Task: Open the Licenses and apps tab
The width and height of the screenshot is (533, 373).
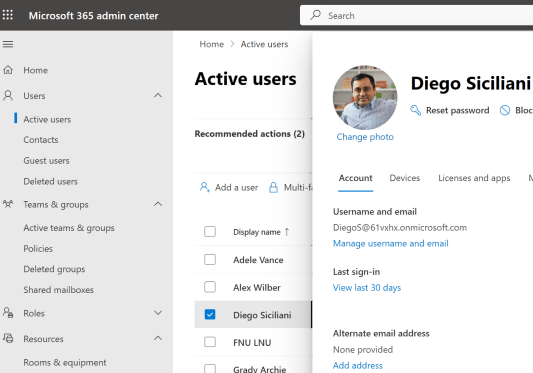Action: click(x=474, y=178)
